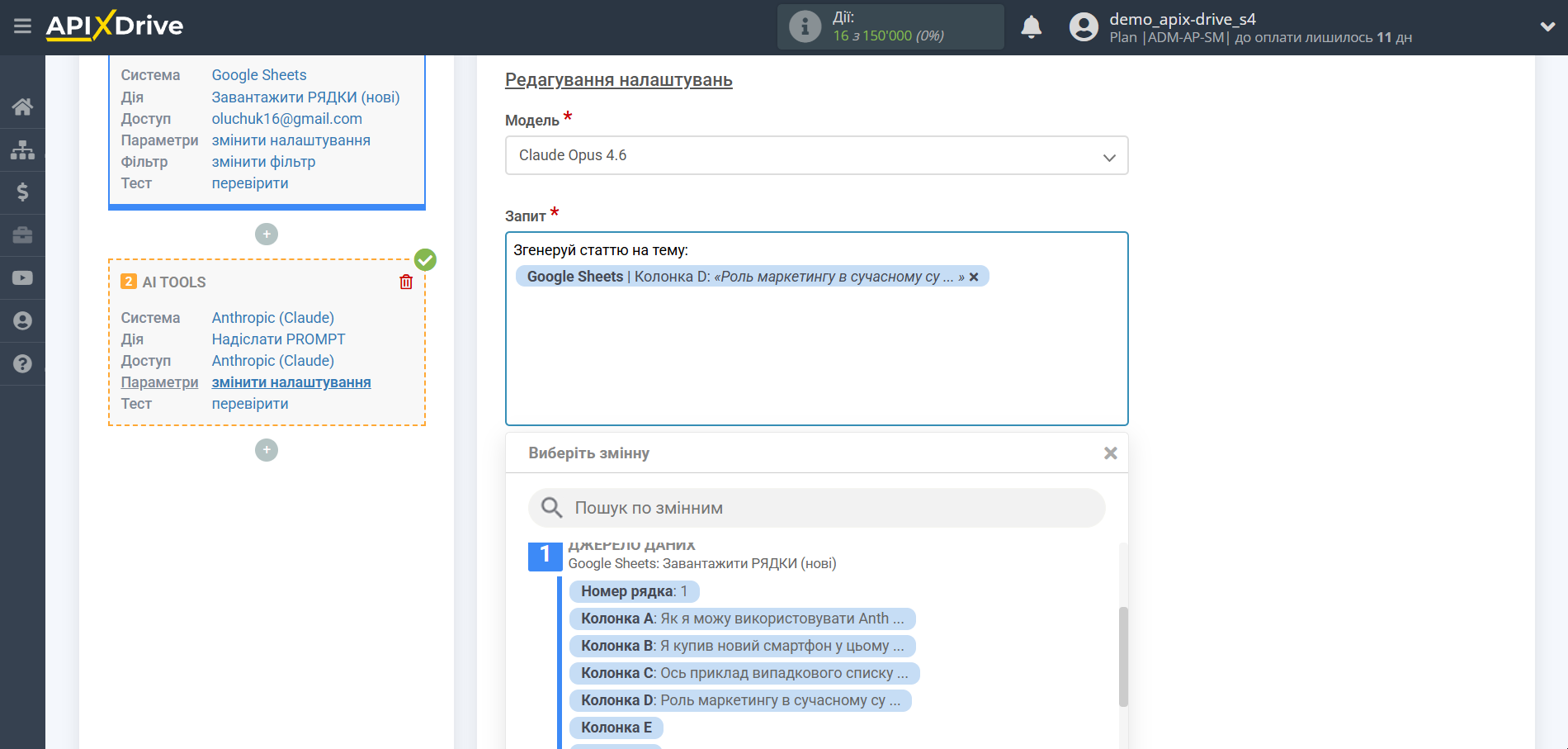Open the payments dollar icon in the sidebar

pos(22,192)
